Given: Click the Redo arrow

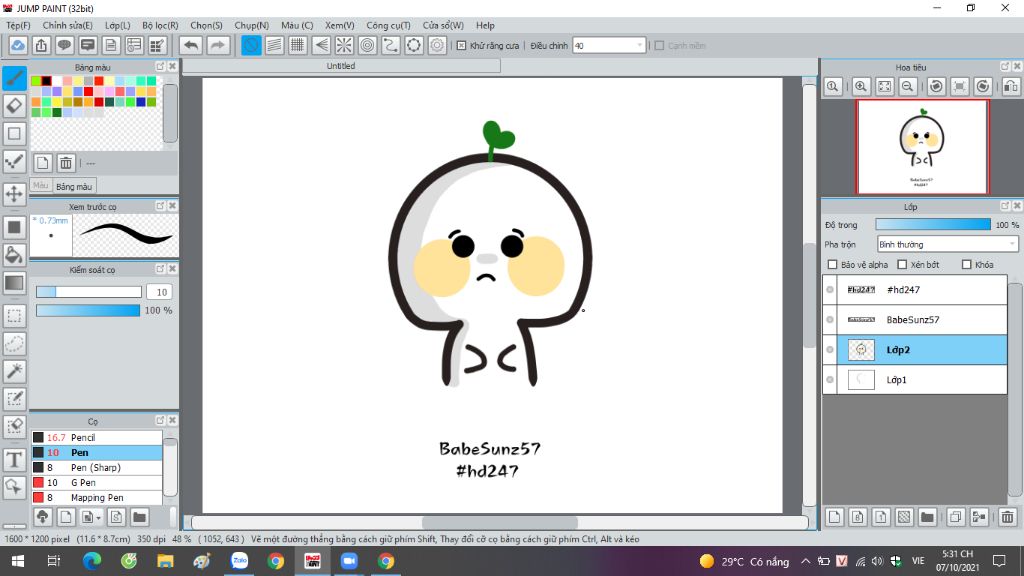Looking at the screenshot, I should (218, 45).
